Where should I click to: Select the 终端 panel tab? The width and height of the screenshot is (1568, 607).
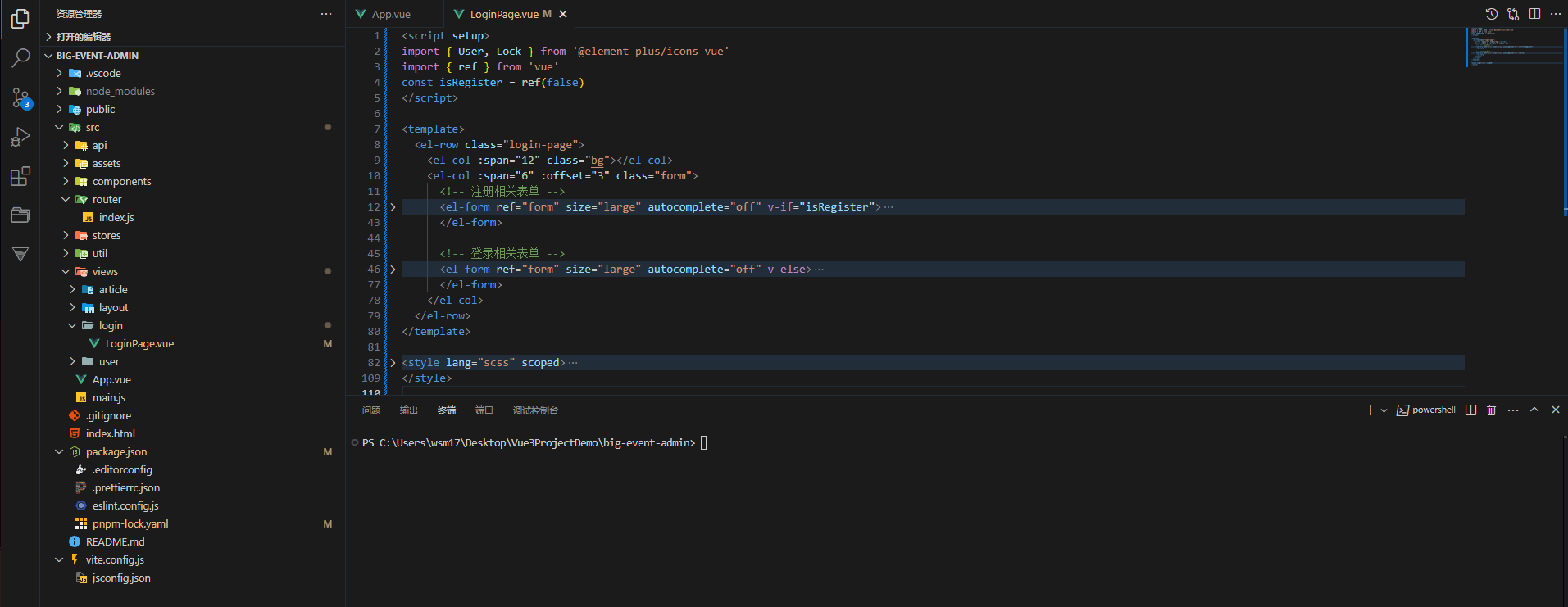tap(447, 410)
